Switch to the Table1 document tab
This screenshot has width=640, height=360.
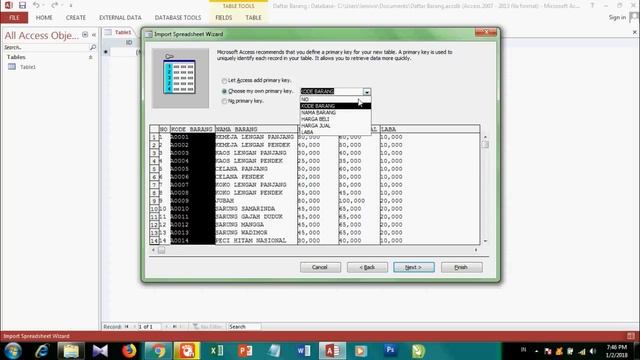coord(119,32)
